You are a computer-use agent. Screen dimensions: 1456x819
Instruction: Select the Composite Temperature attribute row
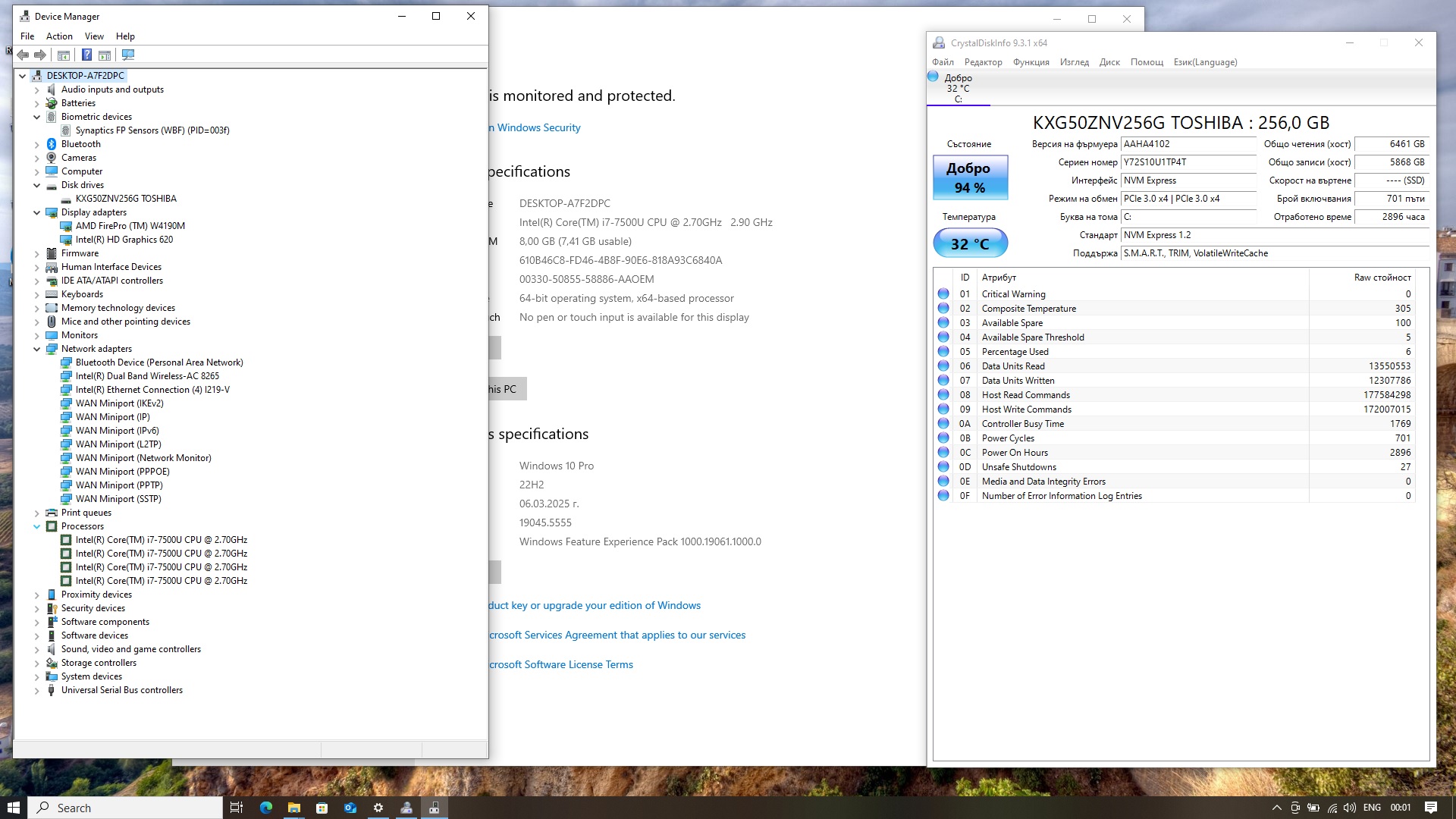click(1175, 309)
